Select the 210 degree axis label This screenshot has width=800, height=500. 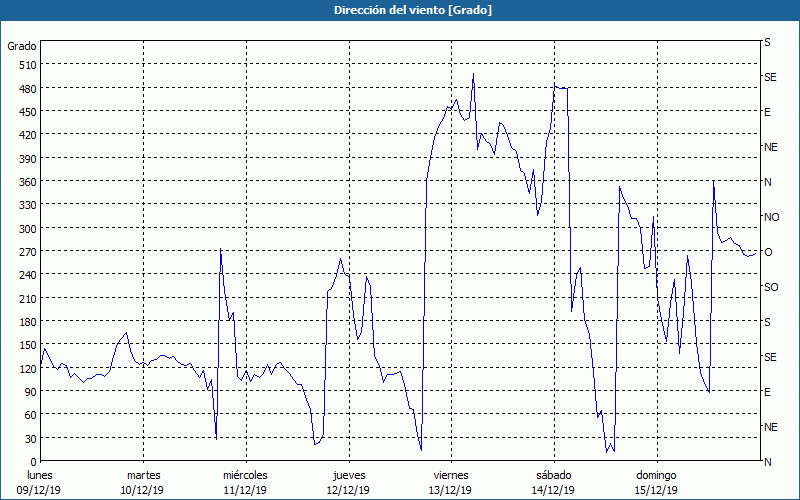point(28,298)
